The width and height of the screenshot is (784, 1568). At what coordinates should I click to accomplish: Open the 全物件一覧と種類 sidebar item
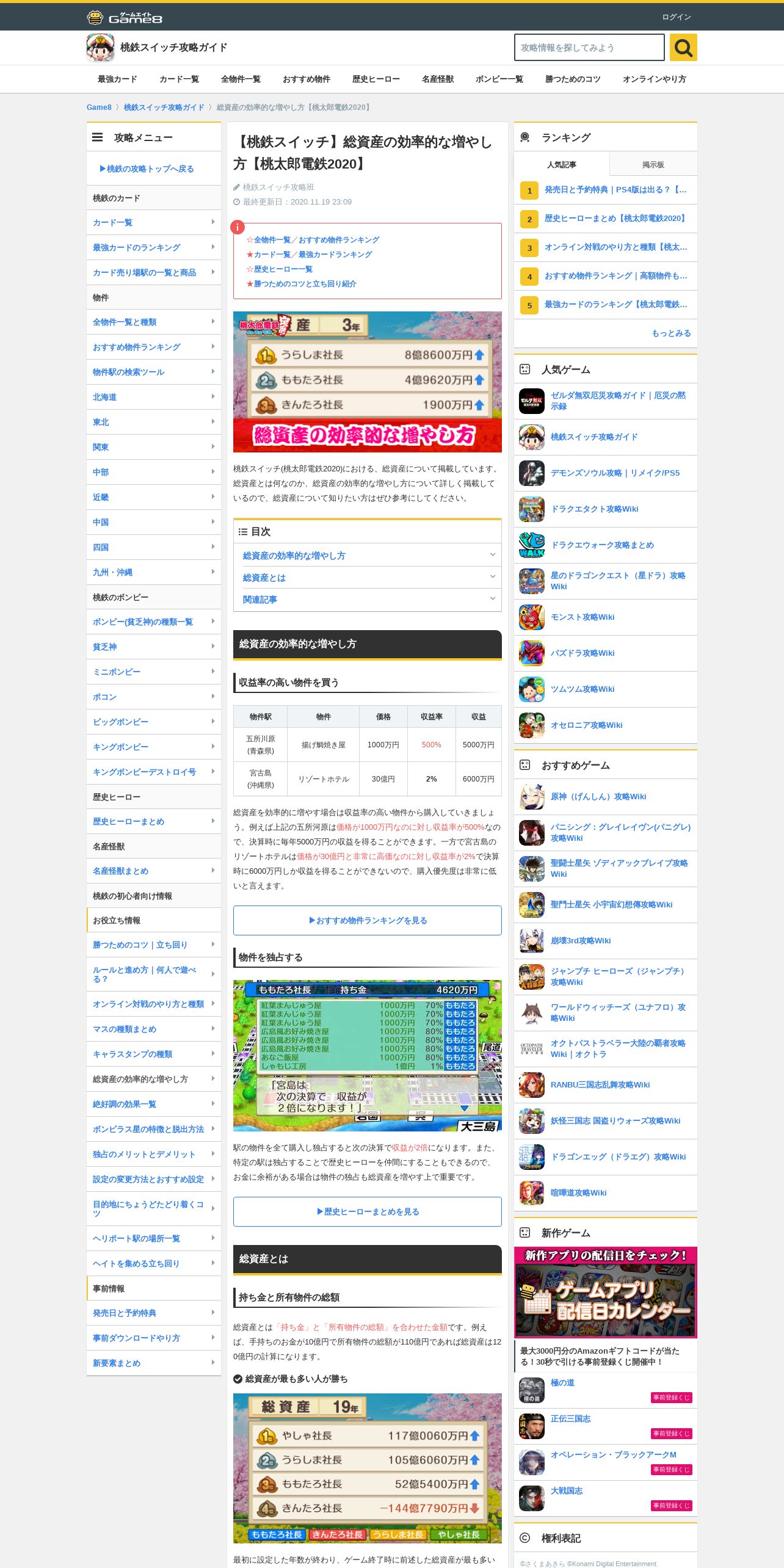tap(154, 322)
